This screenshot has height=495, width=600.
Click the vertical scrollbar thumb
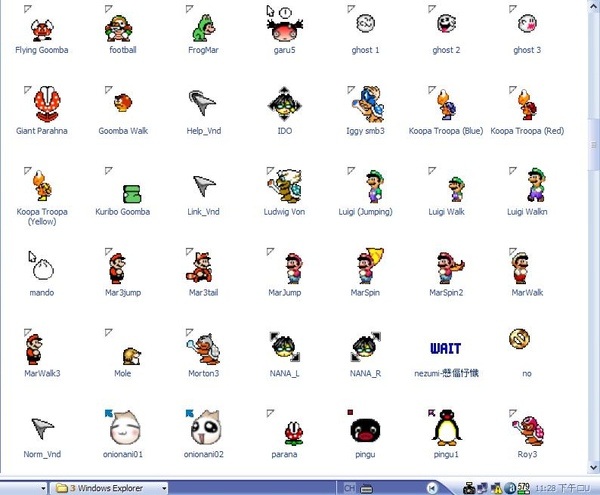[594, 145]
